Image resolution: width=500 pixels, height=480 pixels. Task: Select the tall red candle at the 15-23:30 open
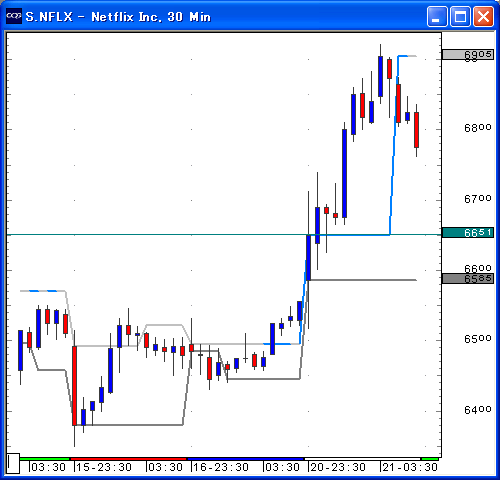pos(74,386)
